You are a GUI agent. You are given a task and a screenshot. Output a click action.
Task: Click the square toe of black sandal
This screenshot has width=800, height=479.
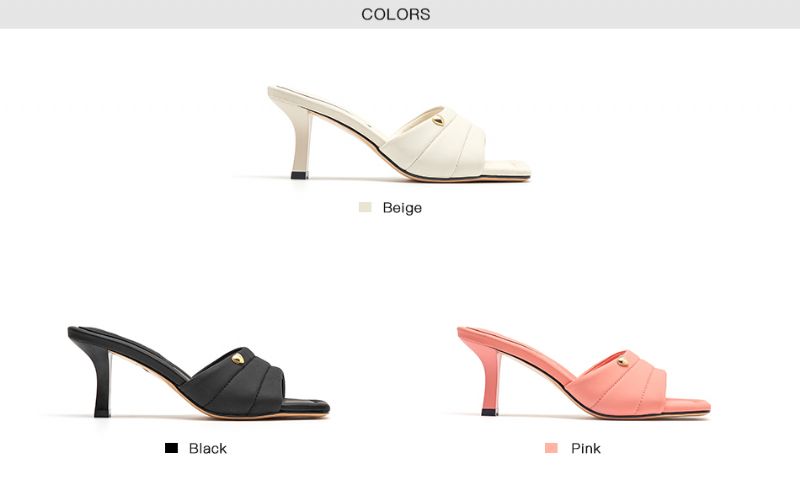click(306, 407)
